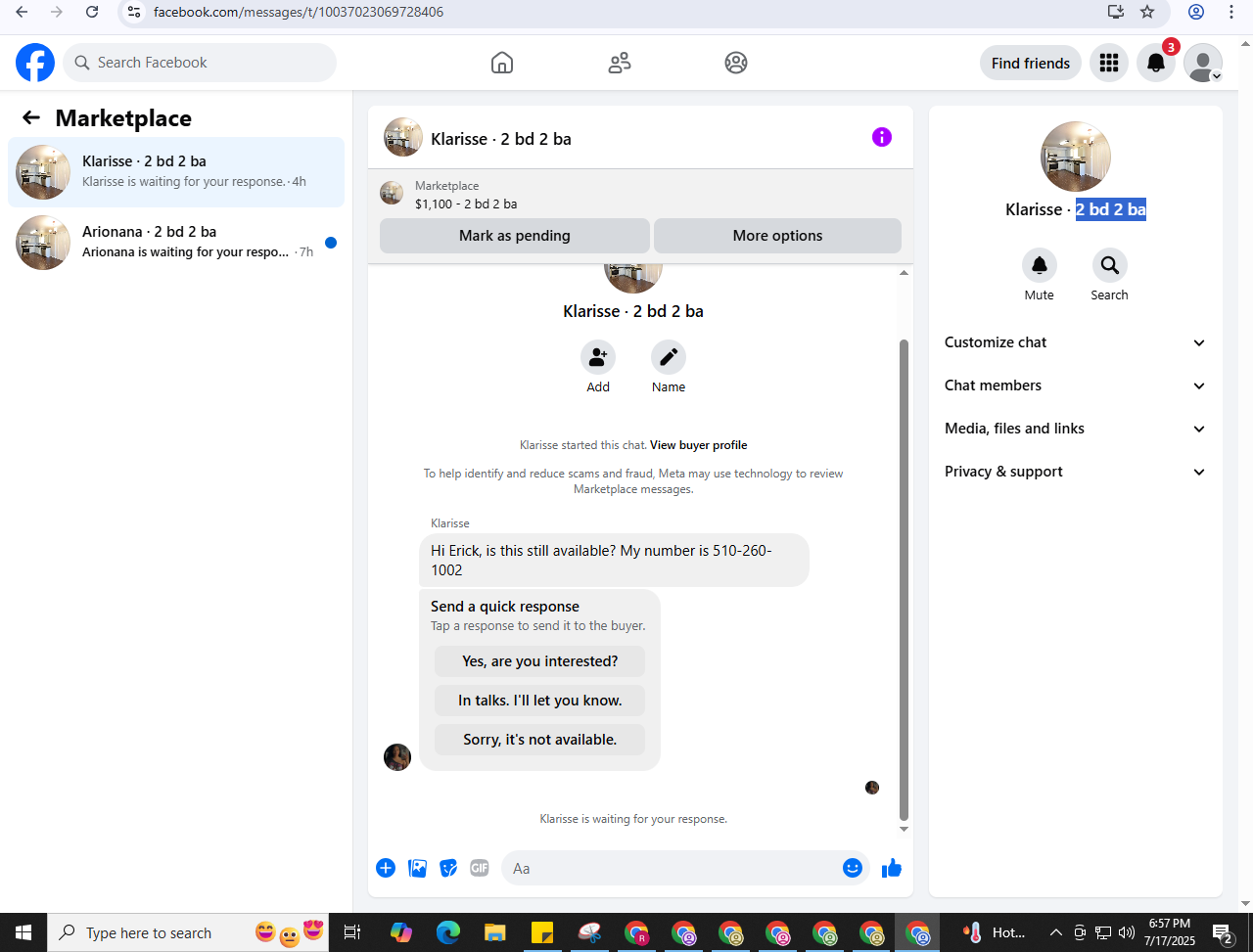Open the Facebook home logo
Image resolution: width=1253 pixels, height=952 pixels.
tap(35, 63)
